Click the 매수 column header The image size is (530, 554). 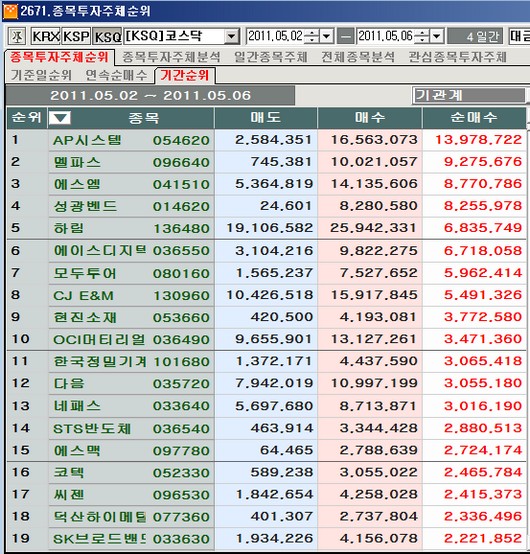(370, 117)
